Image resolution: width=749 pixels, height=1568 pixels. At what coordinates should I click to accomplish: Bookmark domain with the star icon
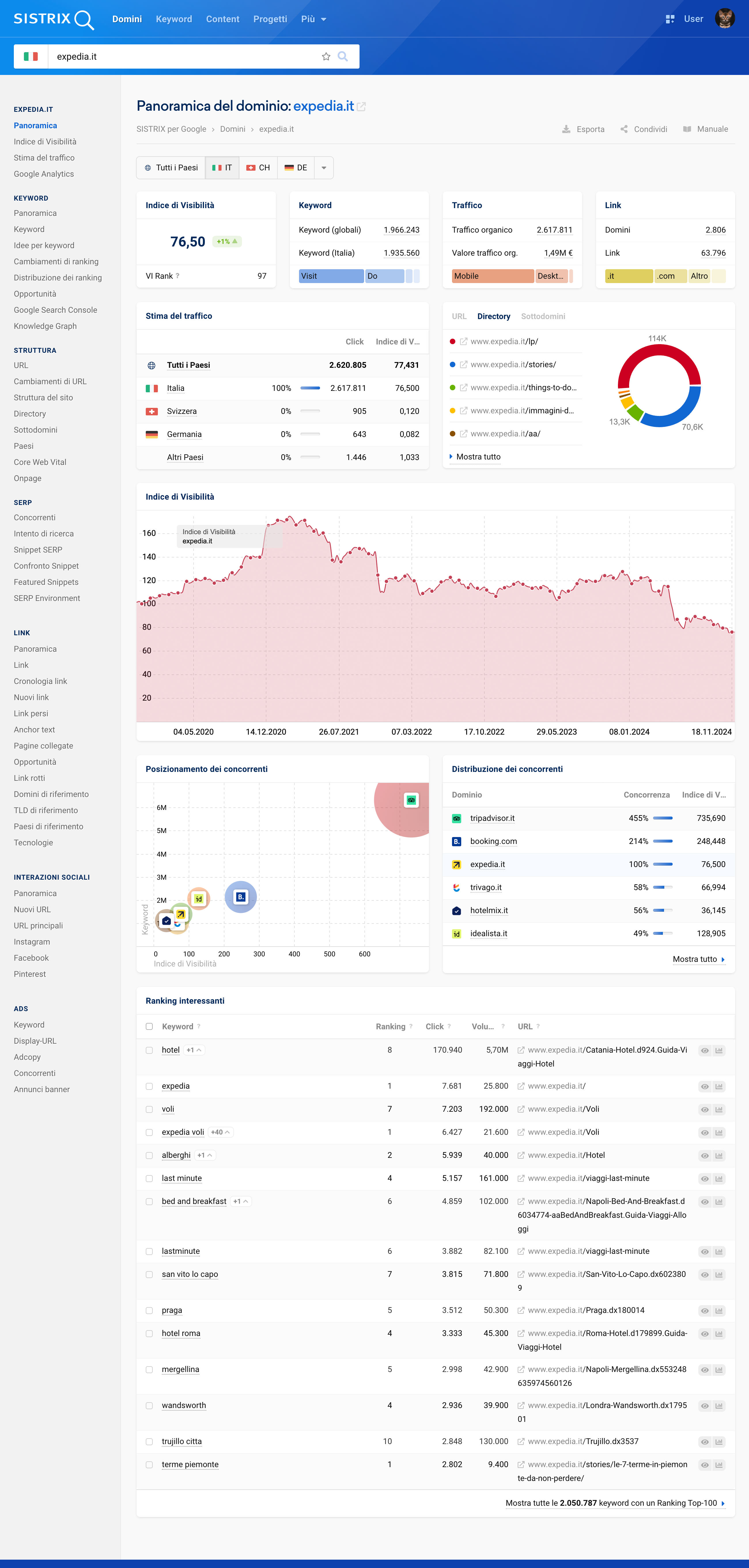click(326, 56)
